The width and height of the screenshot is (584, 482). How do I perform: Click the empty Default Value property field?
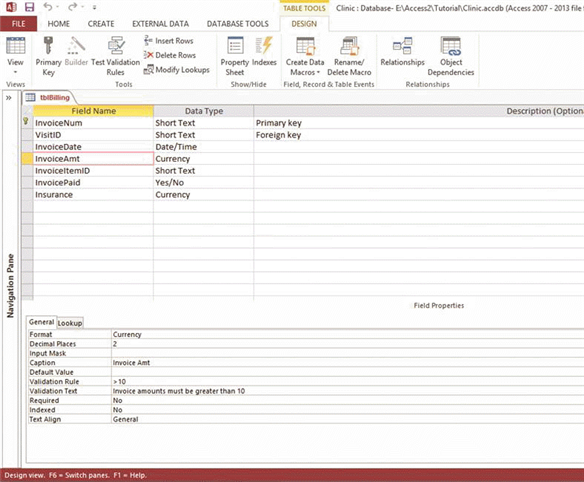click(x=347, y=372)
